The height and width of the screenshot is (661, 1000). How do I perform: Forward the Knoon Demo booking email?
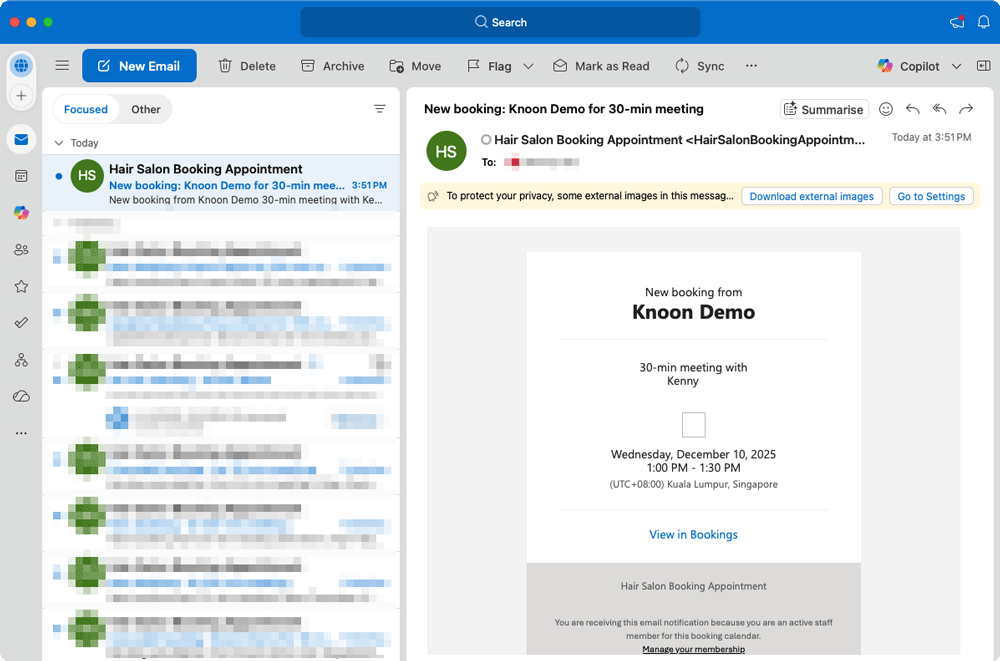click(x=966, y=109)
